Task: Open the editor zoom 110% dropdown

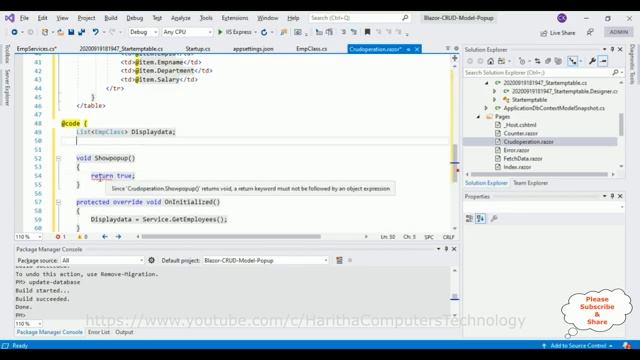Action: pyautogui.click(x=29, y=237)
